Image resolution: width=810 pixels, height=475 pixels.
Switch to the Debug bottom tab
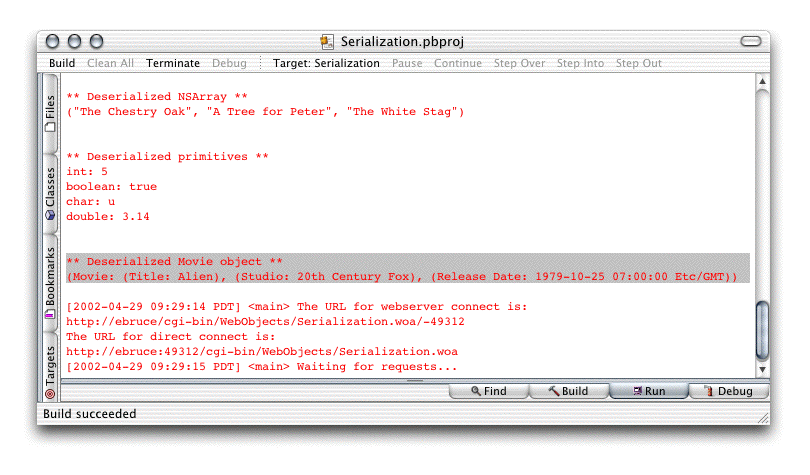click(729, 391)
